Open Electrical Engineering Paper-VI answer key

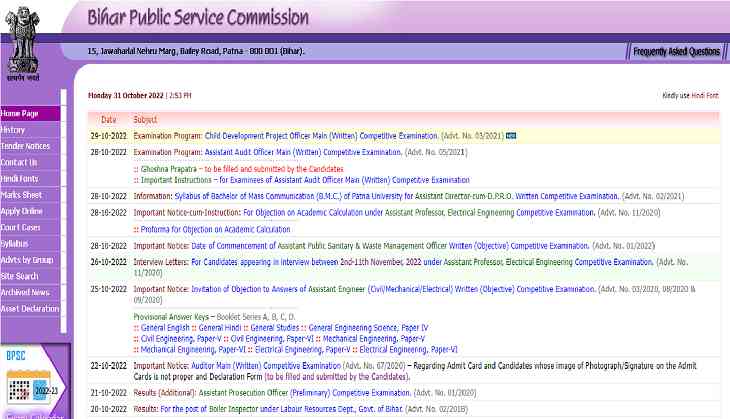[408, 349]
